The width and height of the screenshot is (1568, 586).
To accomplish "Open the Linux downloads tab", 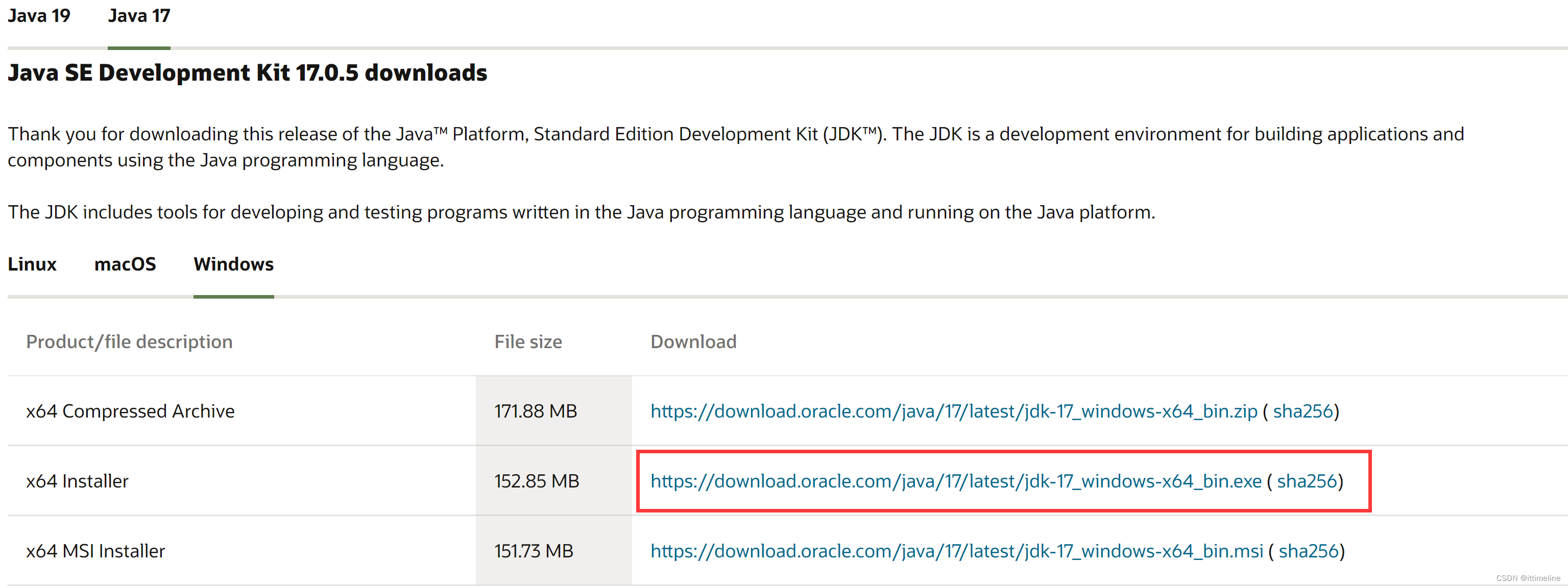I will 32,264.
